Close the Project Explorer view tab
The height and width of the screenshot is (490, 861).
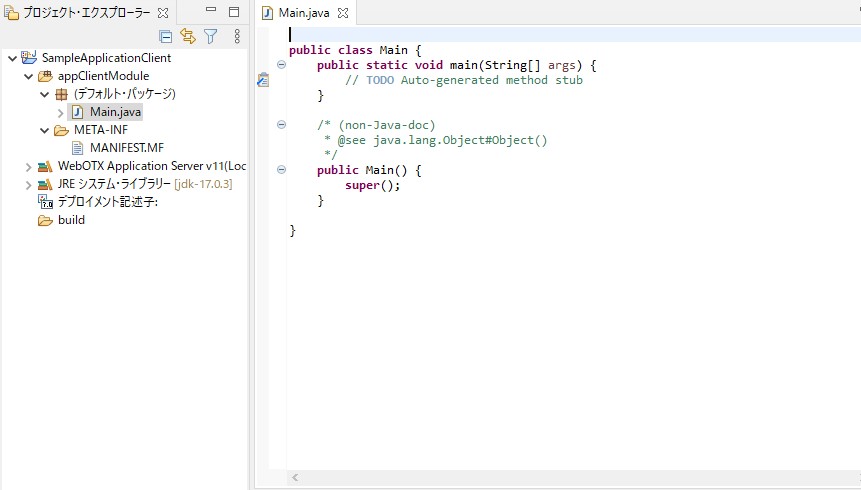[163, 13]
